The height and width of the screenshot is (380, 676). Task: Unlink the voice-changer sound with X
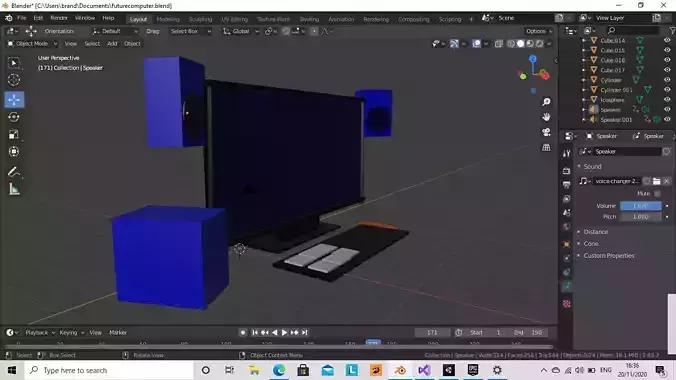point(667,181)
